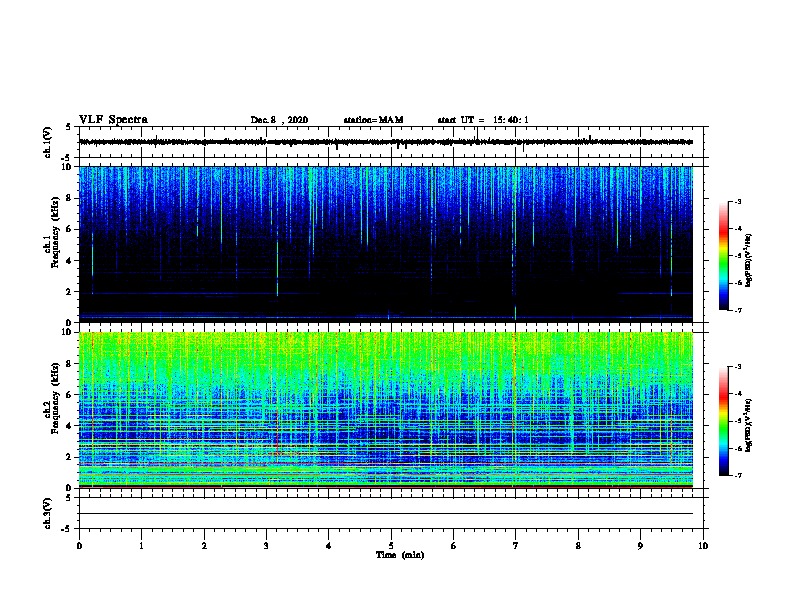Click the ch.2 colorbar 'log(PSD)' unit label
The height and width of the screenshot is (612, 792).
(x=748, y=425)
